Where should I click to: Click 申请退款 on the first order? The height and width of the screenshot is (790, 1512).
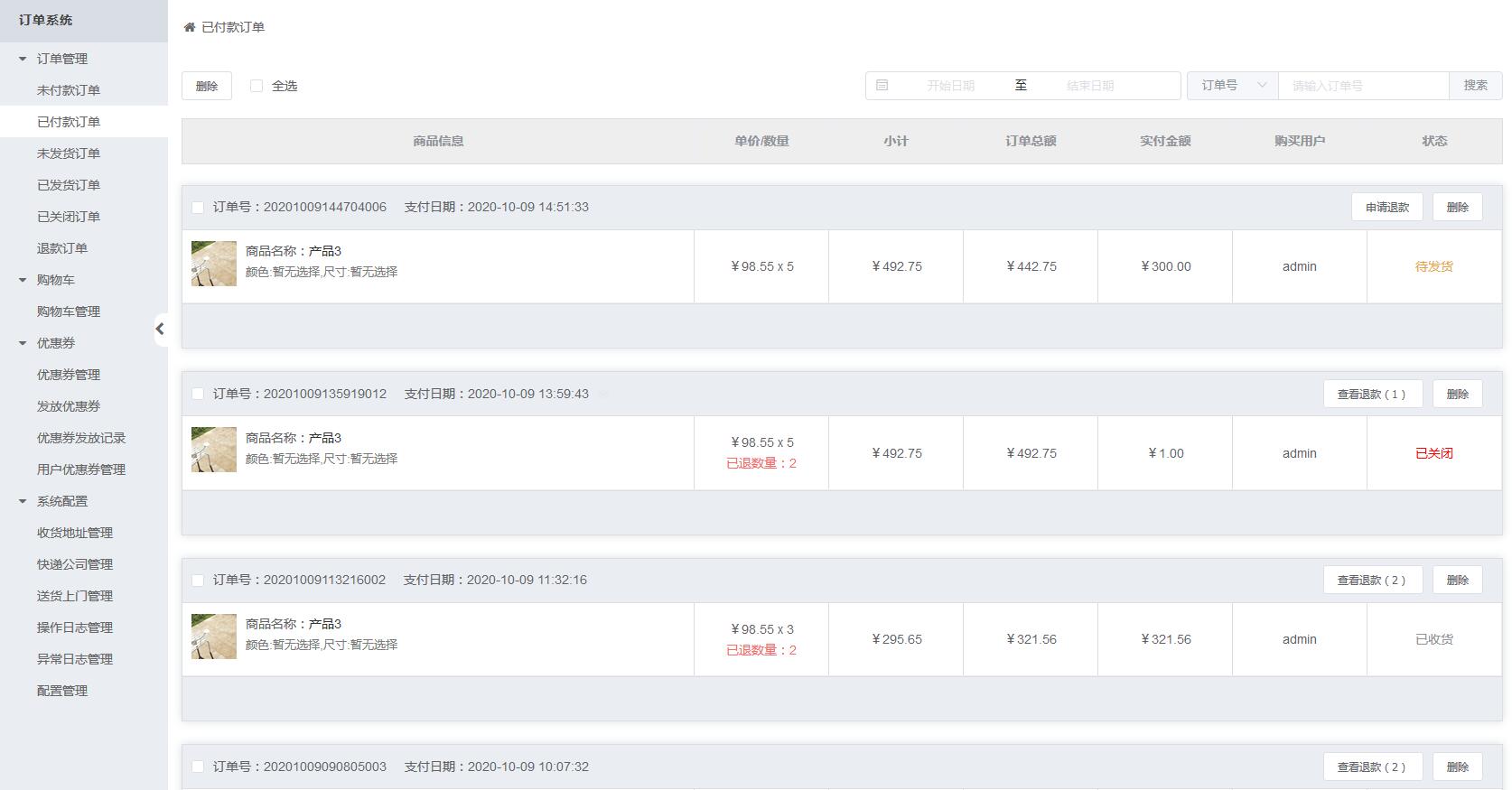1387,207
